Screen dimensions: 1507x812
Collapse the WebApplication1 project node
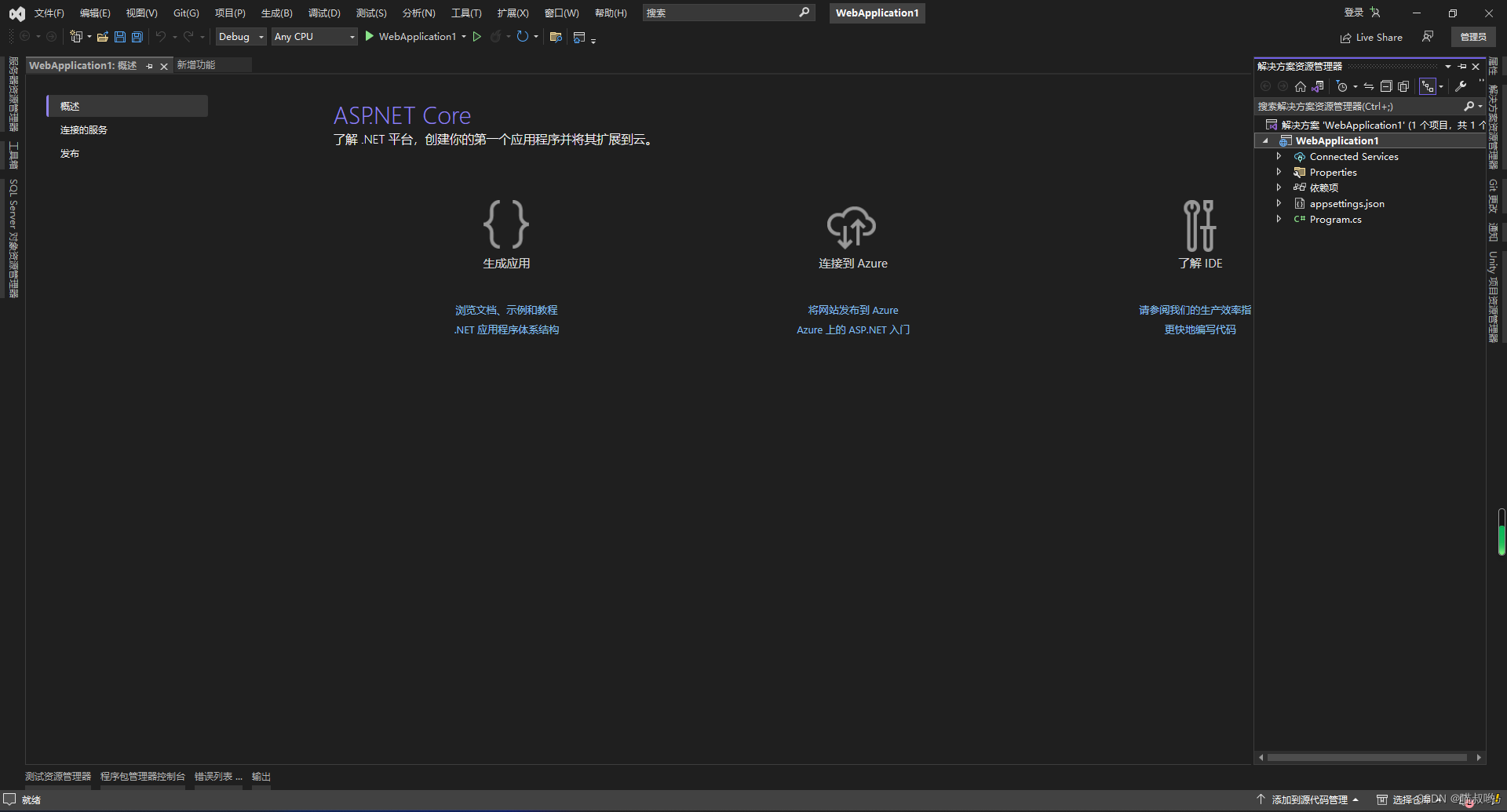coord(1265,141)
